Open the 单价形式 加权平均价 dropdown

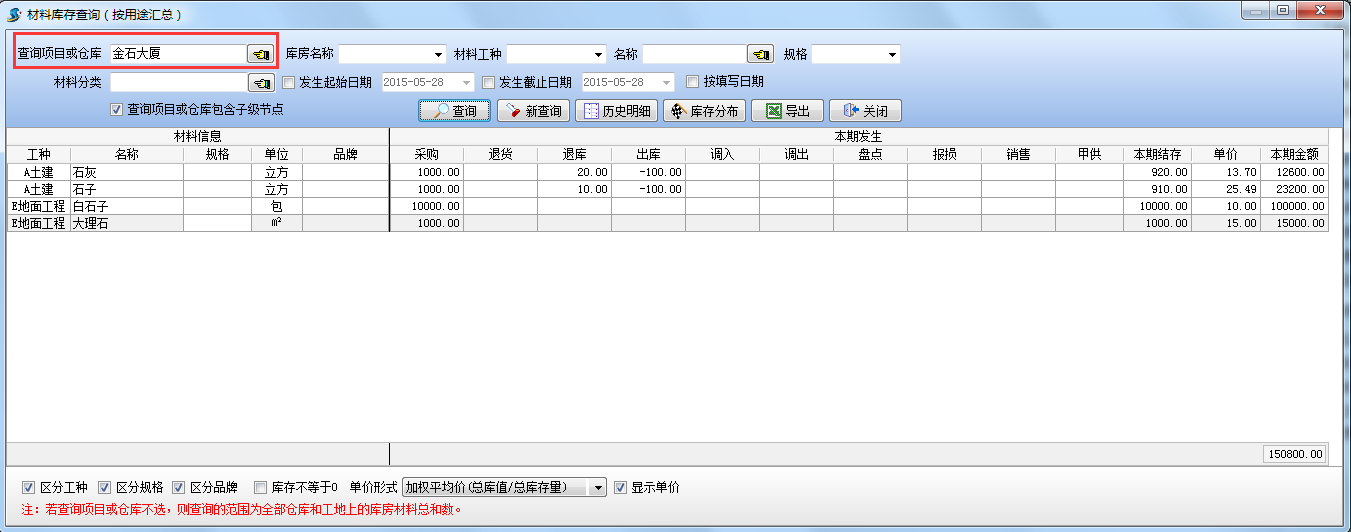(x=597, y=488)
